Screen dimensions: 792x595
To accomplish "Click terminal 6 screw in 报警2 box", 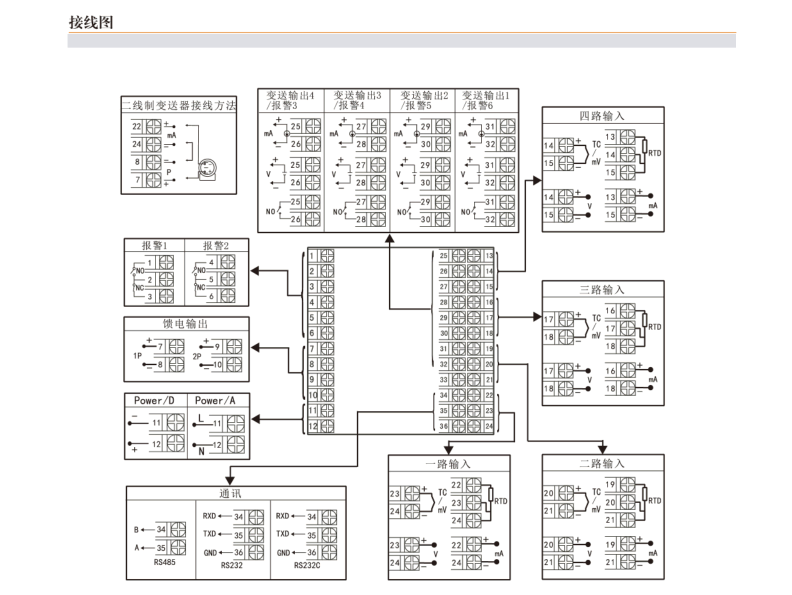I will click(226, 296).
